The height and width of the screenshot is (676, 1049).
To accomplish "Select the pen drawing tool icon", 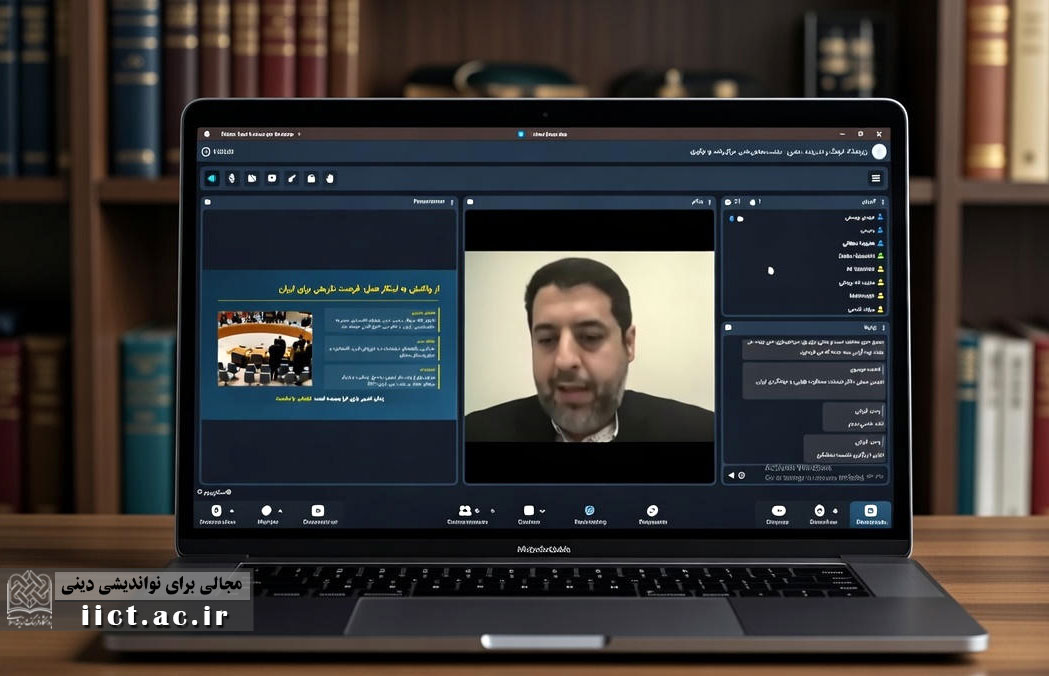I will tap(291, 178).
